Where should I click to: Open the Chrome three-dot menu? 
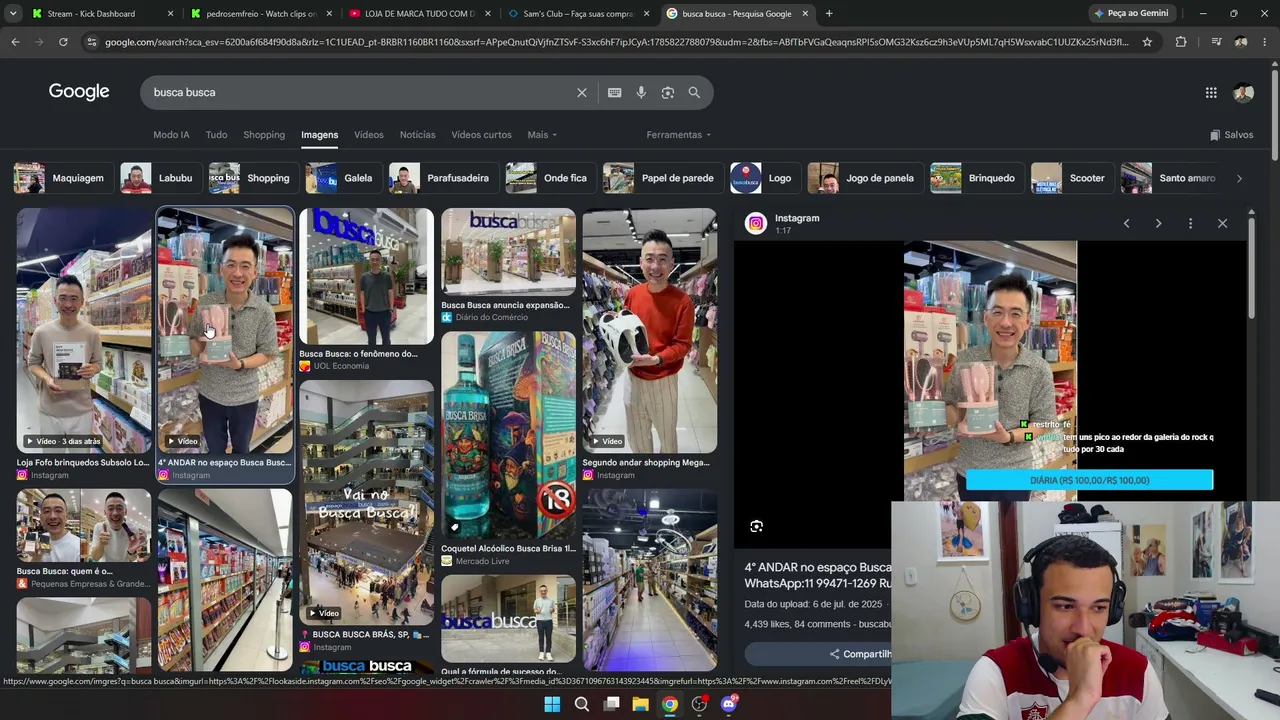coord(1265,42)
